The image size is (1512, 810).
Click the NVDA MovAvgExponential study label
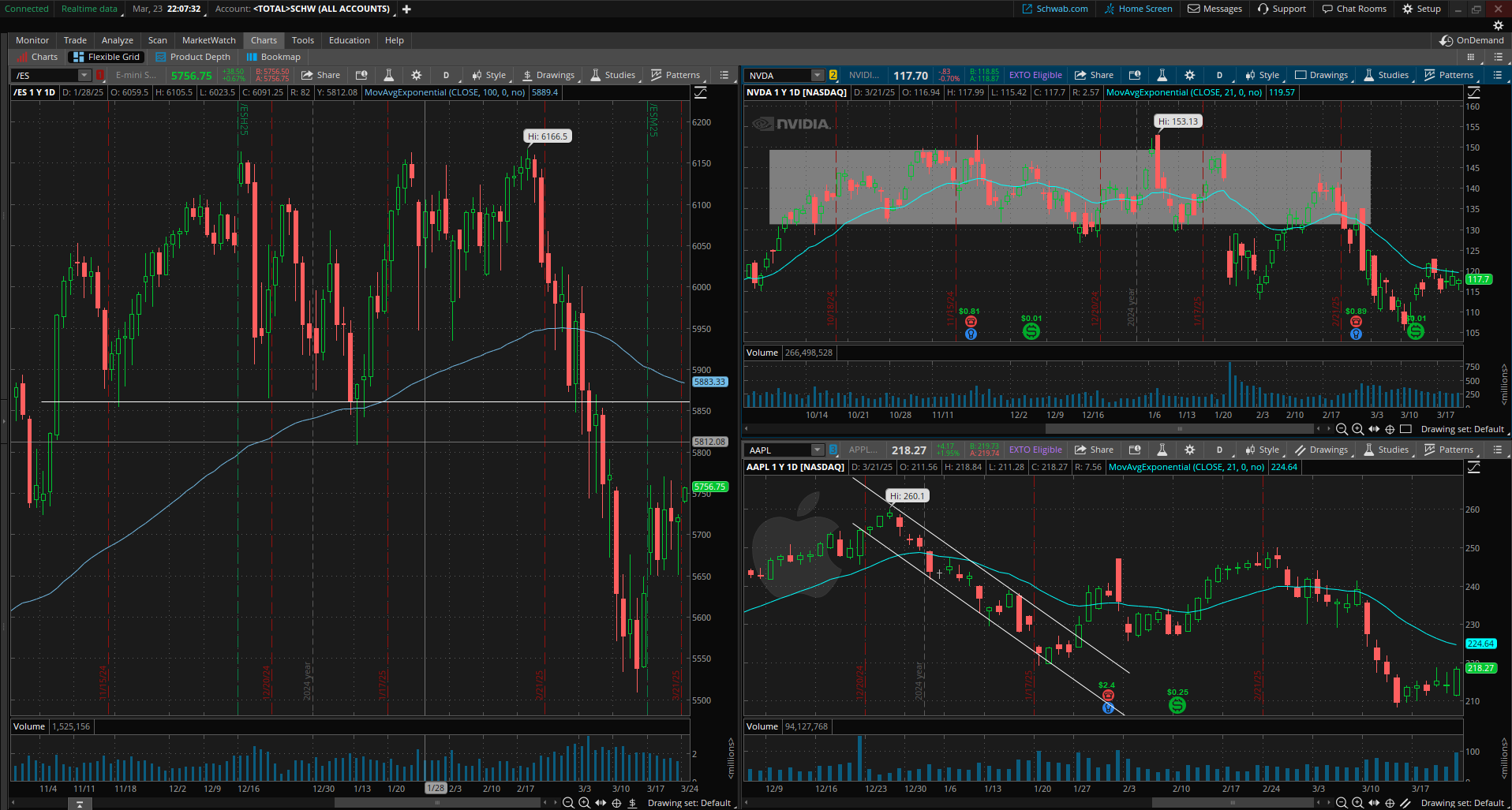click(1184, 92)
